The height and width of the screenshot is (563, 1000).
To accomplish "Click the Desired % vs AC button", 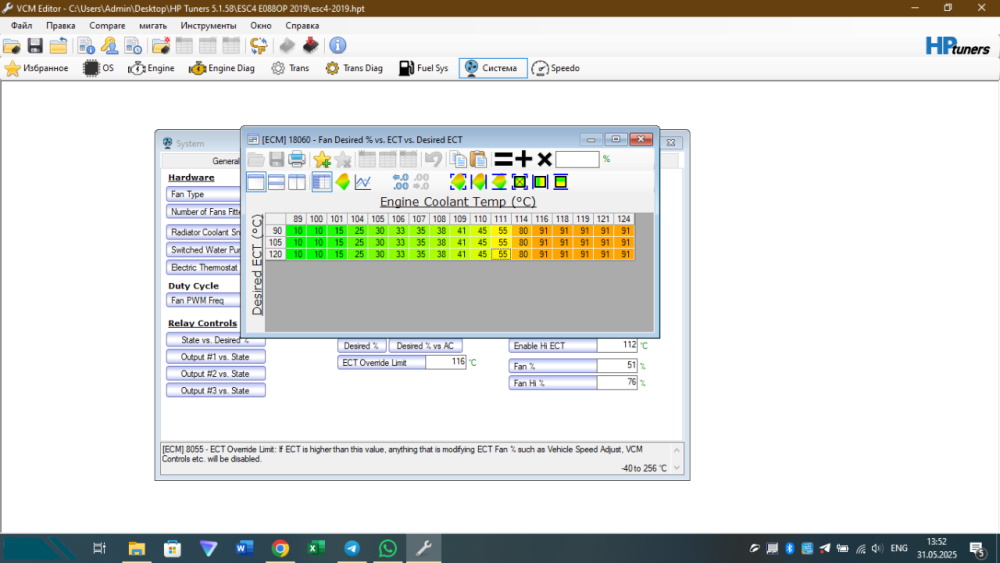I will (425, 346).
